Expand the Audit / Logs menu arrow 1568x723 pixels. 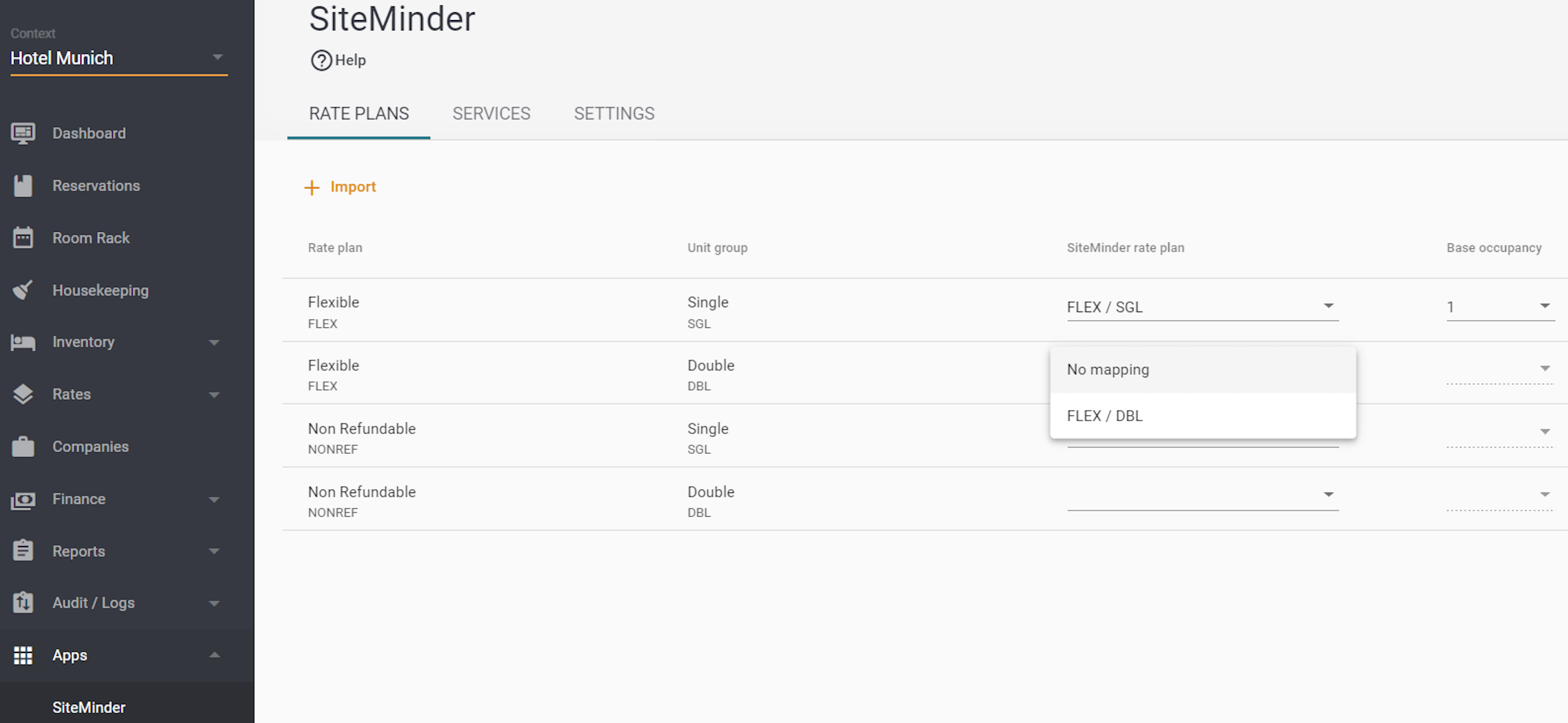(214, 604)
